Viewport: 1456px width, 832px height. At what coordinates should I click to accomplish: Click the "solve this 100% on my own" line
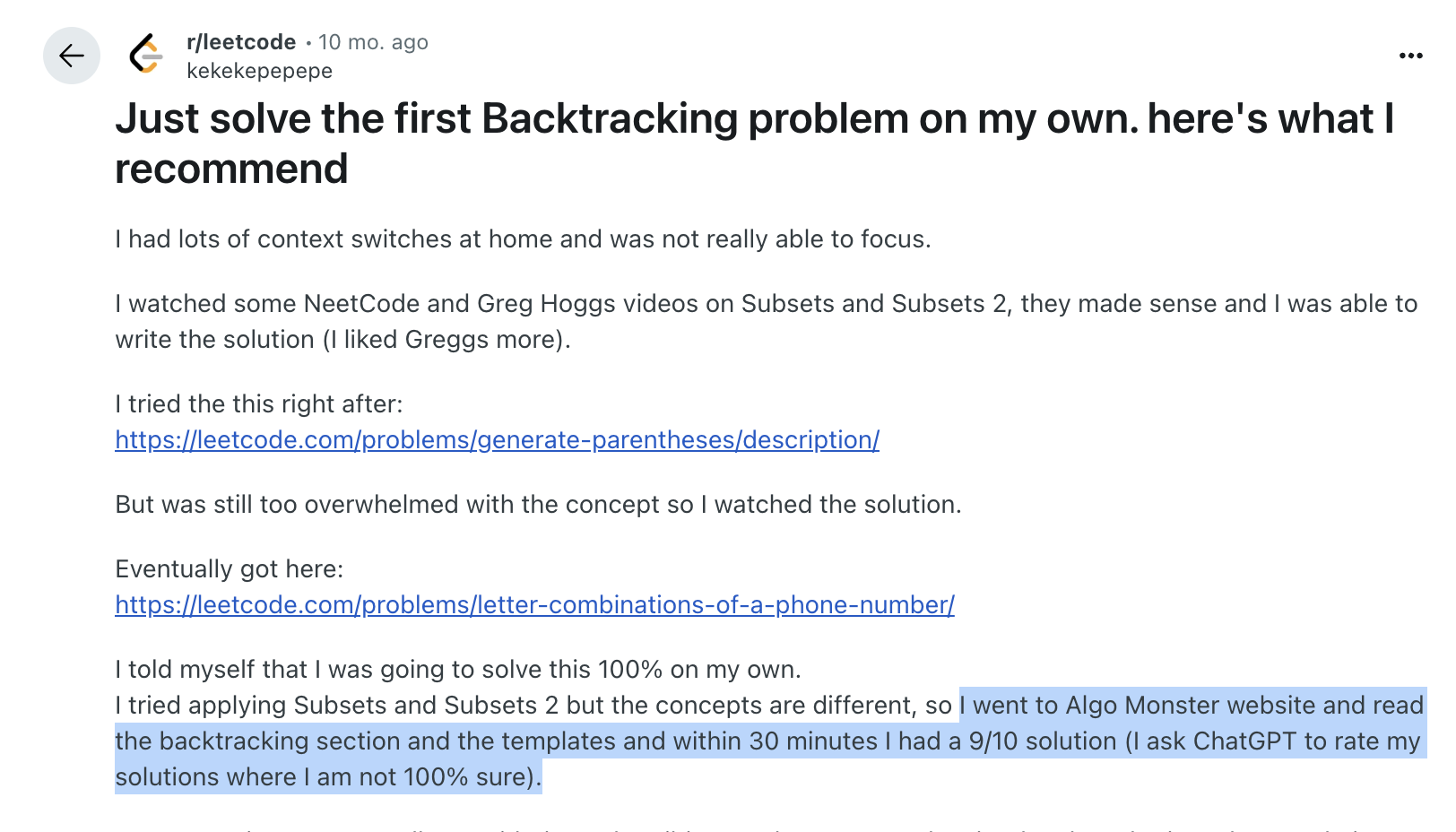click(458, 670)
